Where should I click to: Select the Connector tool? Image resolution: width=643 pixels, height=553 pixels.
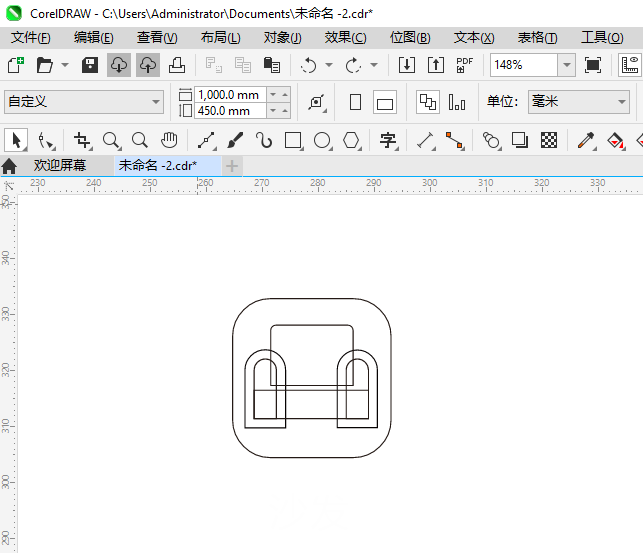pyautogui.click(x=455, y=141)
